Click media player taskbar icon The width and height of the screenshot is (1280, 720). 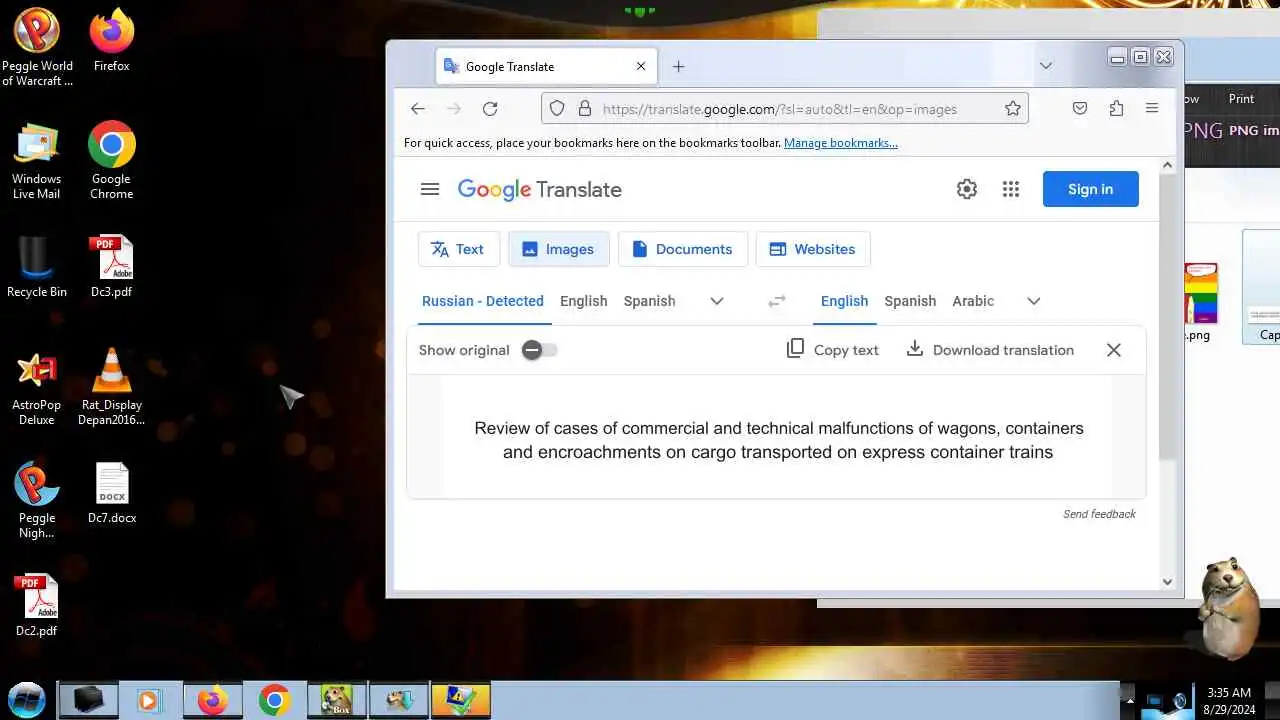point(150,700)
